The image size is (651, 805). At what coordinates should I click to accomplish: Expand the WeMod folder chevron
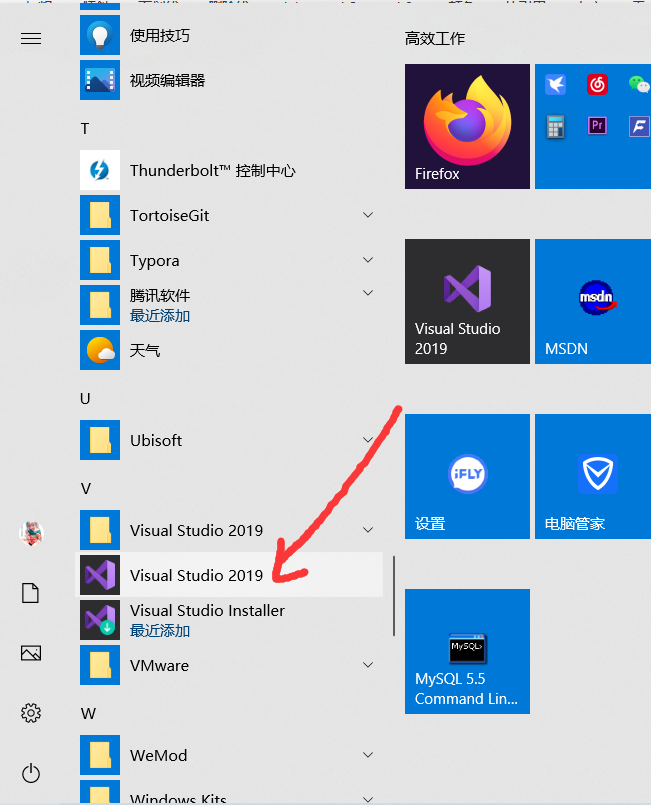point(368,755)
